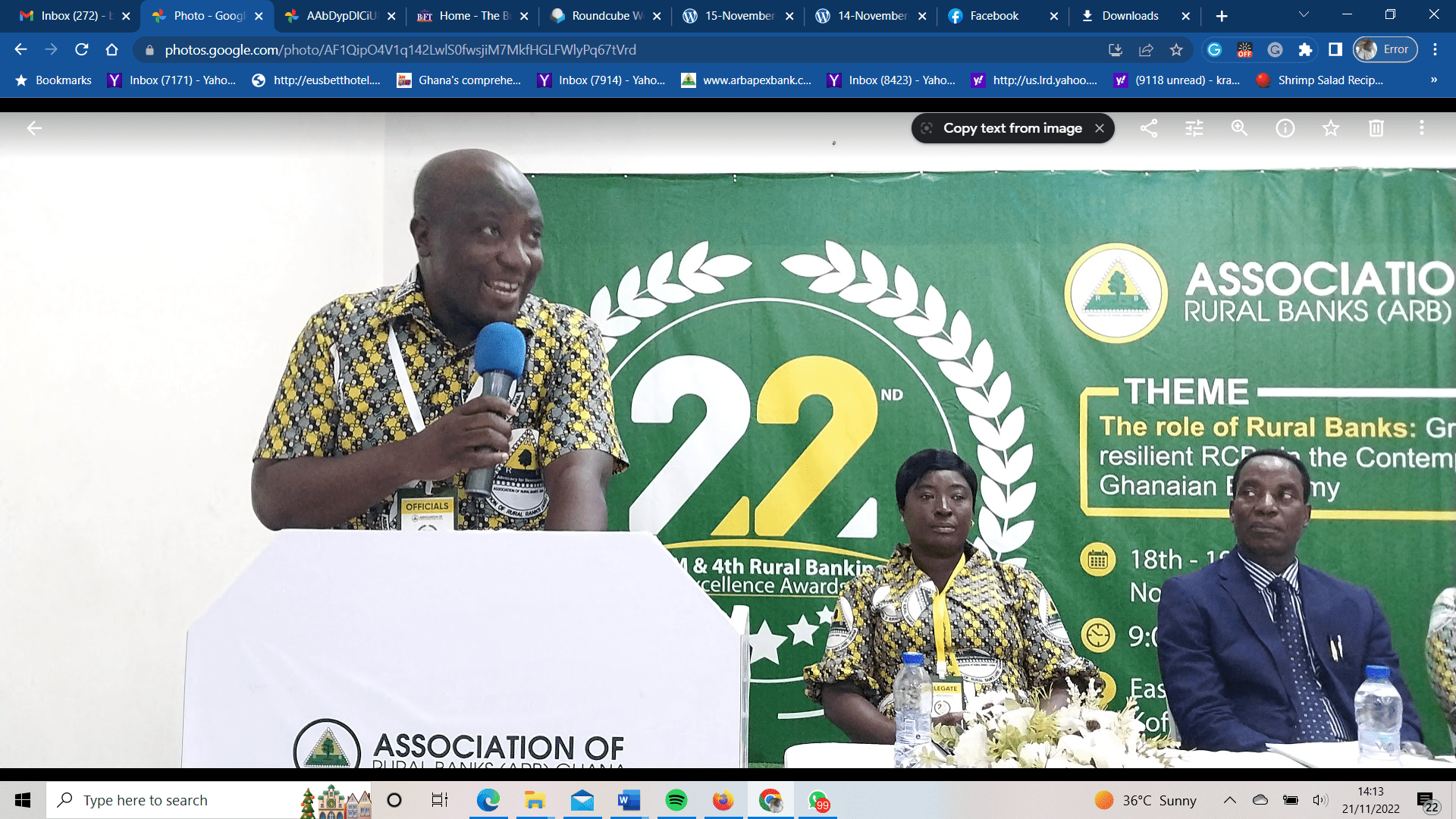Open the Windows Start menu
1456x819 pixels.
tap(23, 800)
